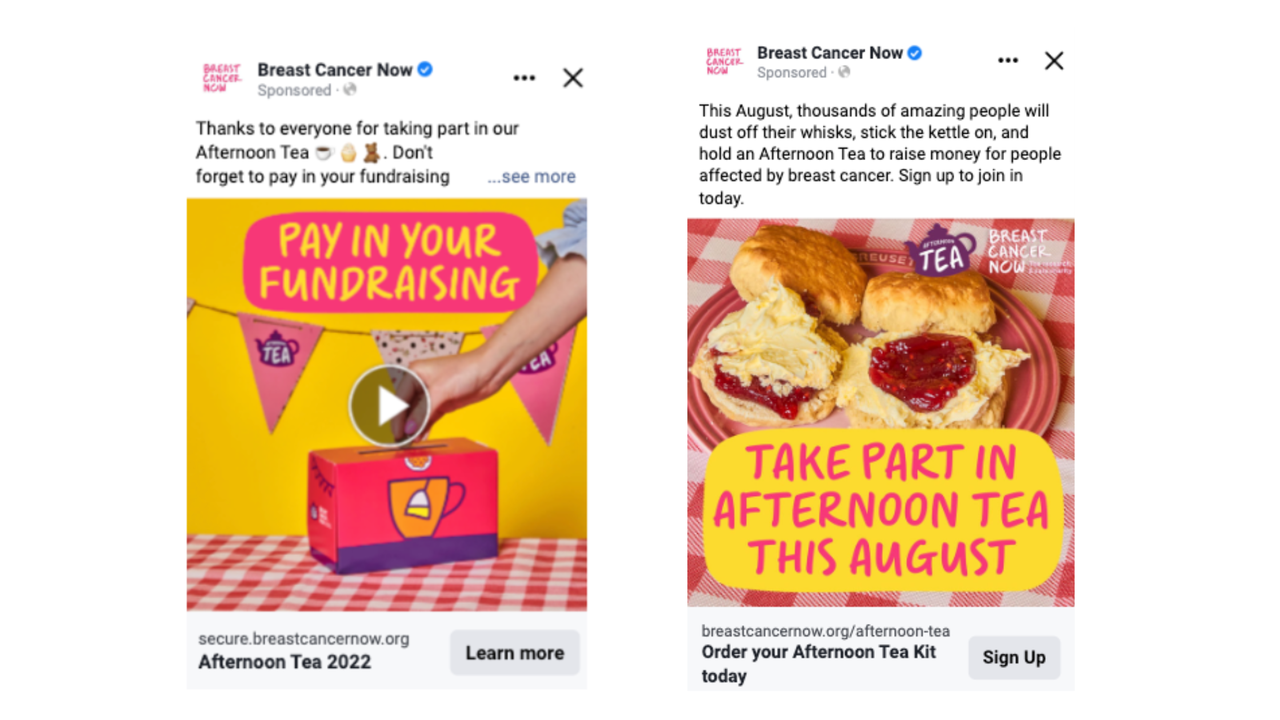Click the globe audience icon on right ad
The width and height of the screenshot is (1280, 720).
click(844, 73)
